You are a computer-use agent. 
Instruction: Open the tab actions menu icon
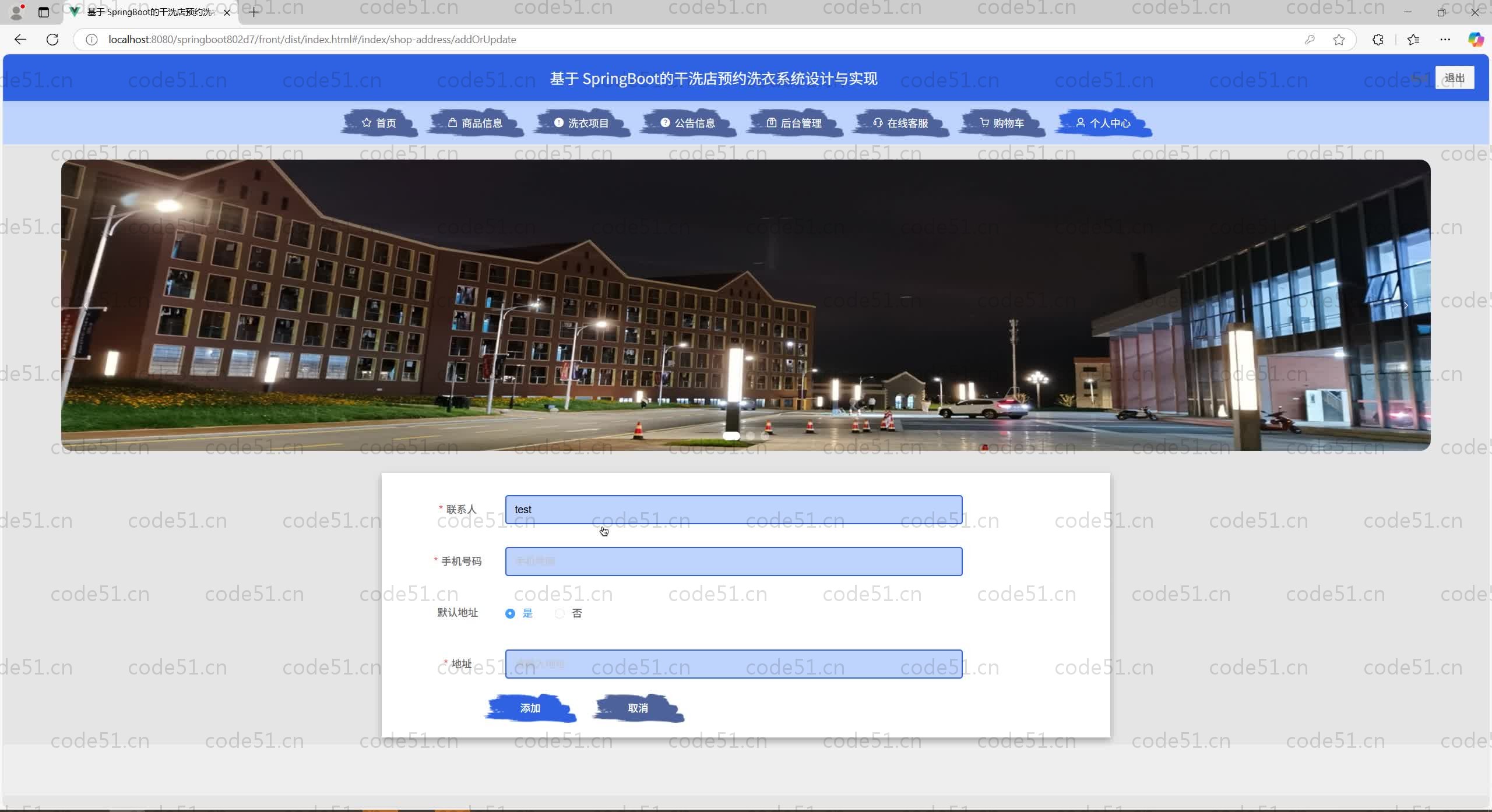(x=44, y=12)
